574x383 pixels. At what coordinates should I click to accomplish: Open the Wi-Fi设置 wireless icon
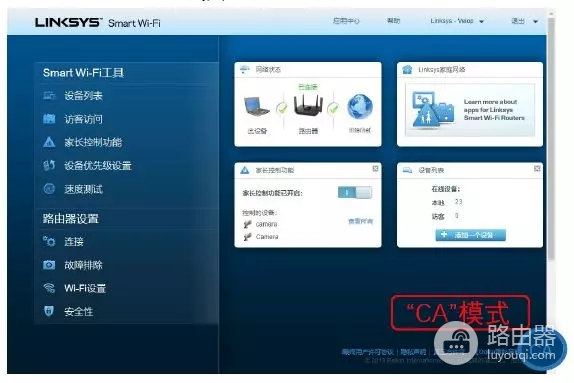pyautogui.click(x=49, y=288)
